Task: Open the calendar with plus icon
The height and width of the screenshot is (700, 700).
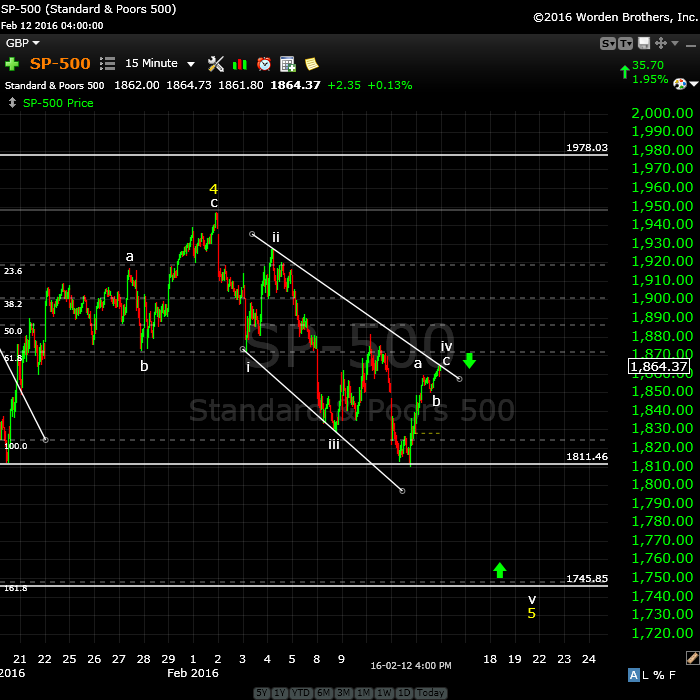Action: pyautogui.click(x=288, y=64)
